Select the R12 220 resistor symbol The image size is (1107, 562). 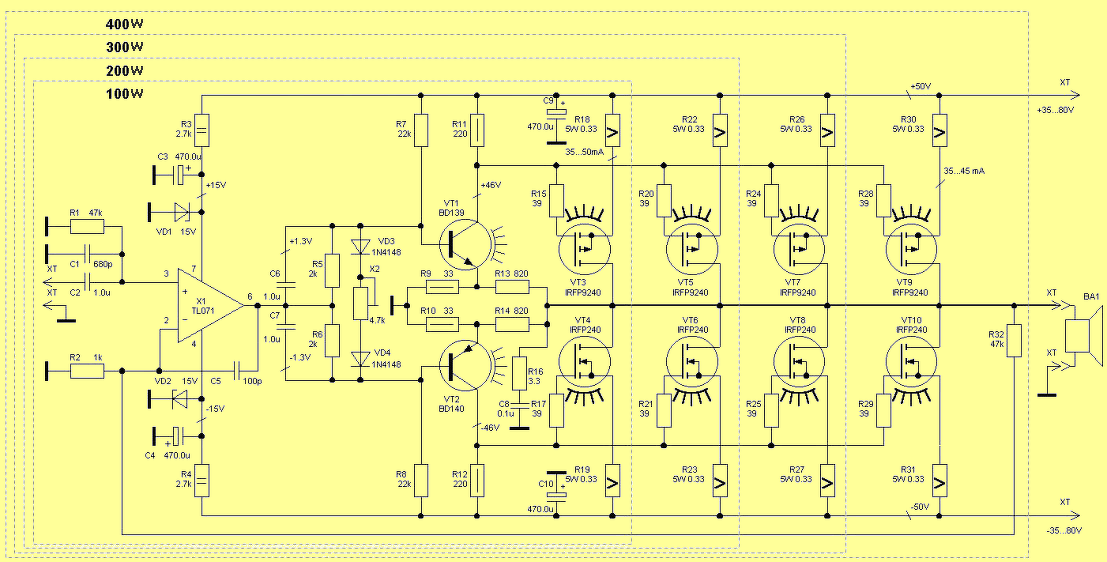478,481
